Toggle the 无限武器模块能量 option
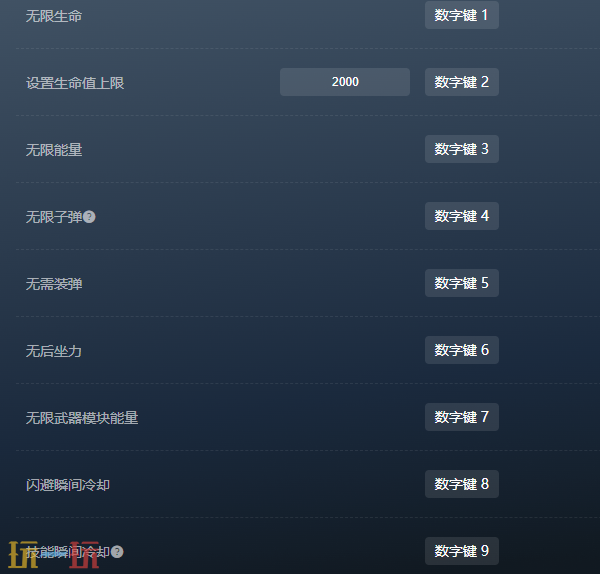This screenshot has width=600, height=574. pyautogui.click(x=82, y=418)
